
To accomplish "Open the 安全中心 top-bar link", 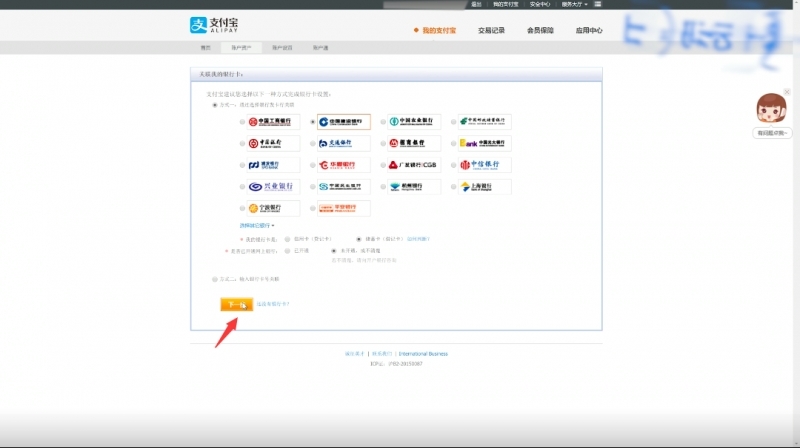I will tap(540, 4).
